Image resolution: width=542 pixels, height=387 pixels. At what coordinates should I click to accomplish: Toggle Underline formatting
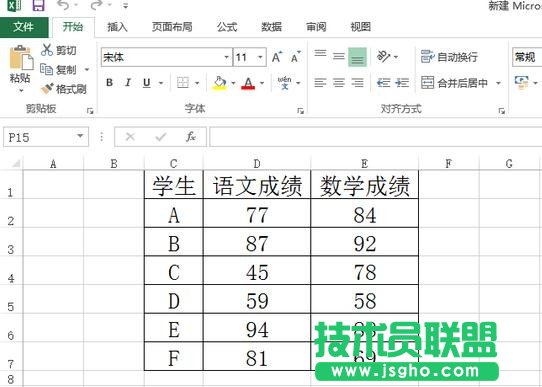pos(147,83)
